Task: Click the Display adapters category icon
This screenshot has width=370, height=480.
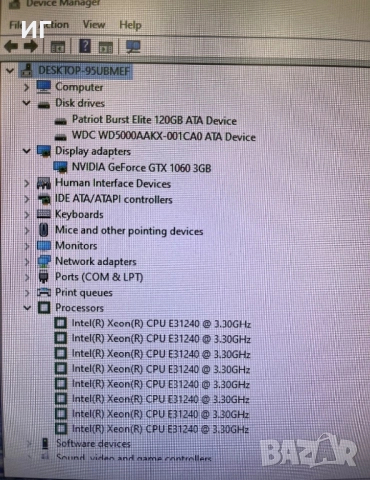Action: [x=44, y=151]
